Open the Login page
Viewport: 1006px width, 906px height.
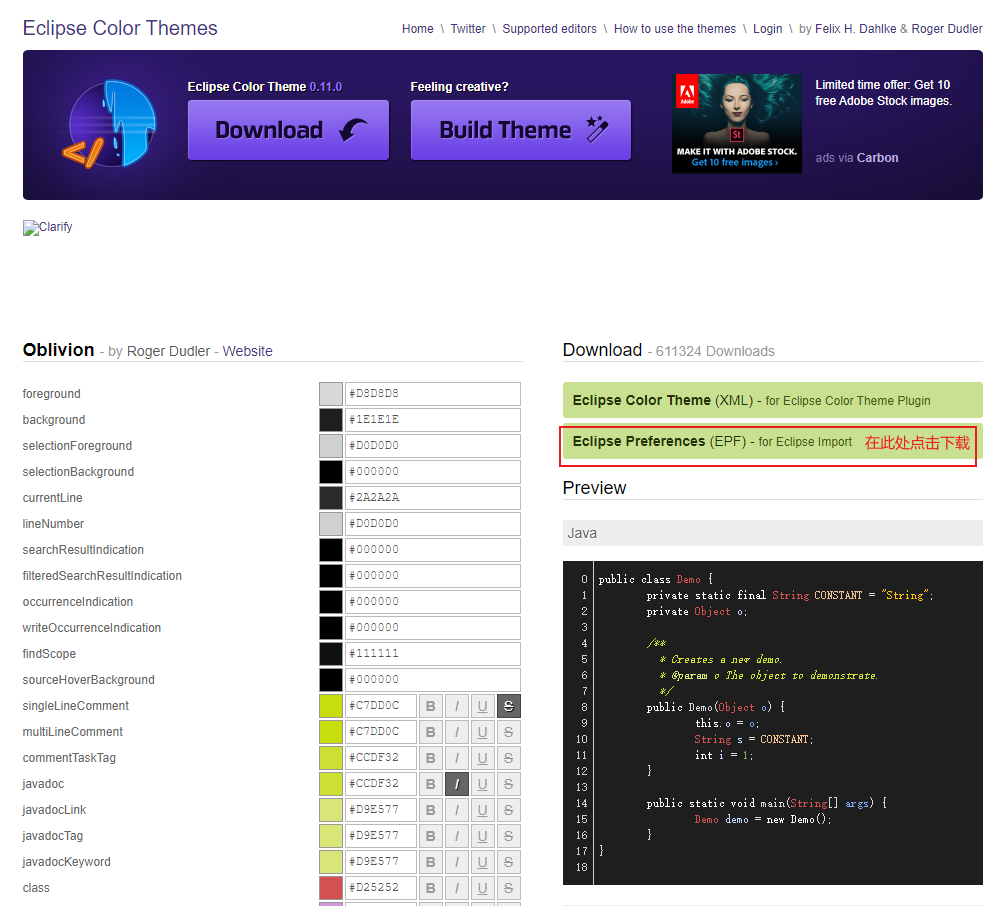point(767,29)
